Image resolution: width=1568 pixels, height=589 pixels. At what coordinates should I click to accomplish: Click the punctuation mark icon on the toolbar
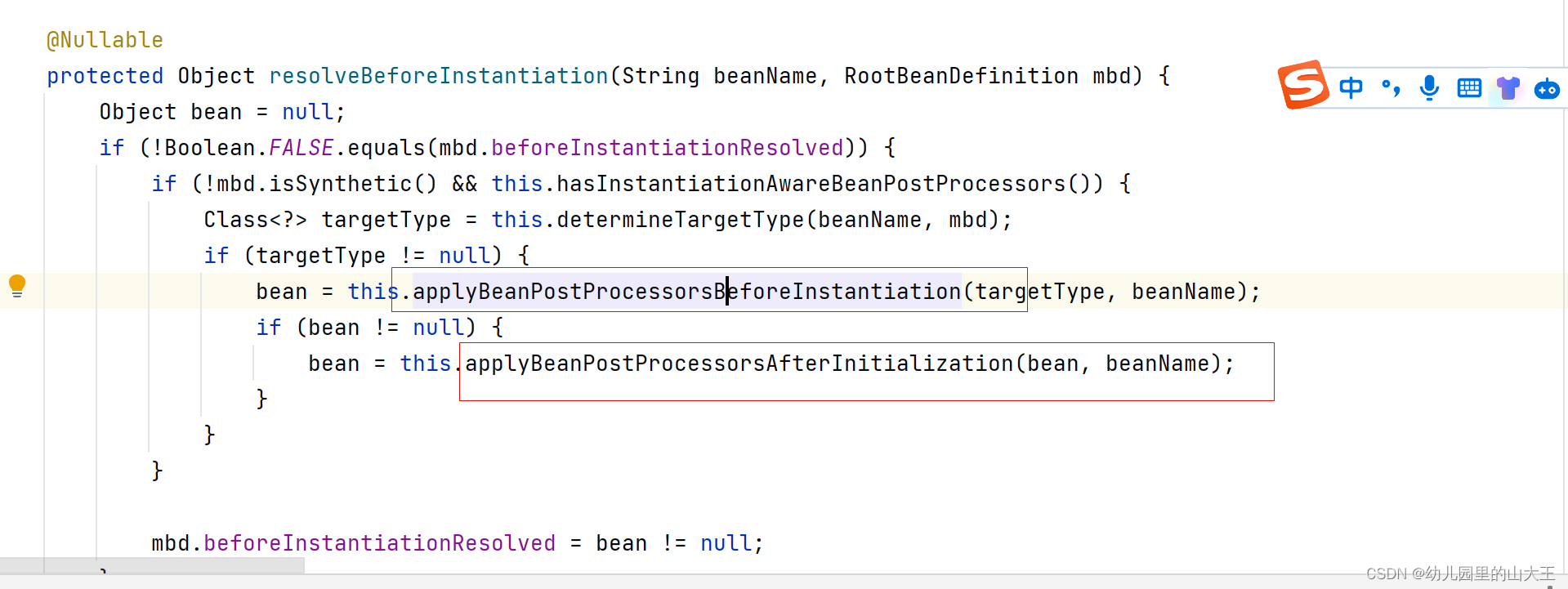[1390, 87]
